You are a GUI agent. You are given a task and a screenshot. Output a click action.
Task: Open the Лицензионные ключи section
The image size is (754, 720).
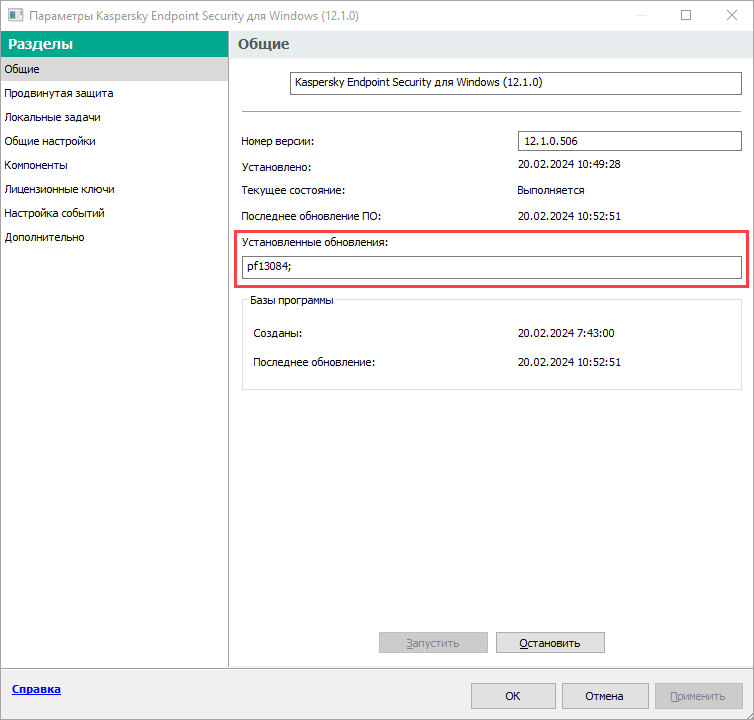(114, 189)
